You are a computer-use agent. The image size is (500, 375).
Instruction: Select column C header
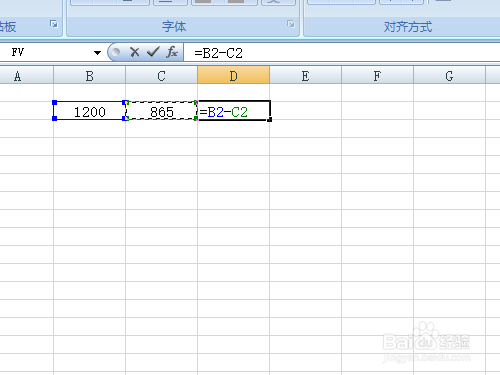pos(161,76)
